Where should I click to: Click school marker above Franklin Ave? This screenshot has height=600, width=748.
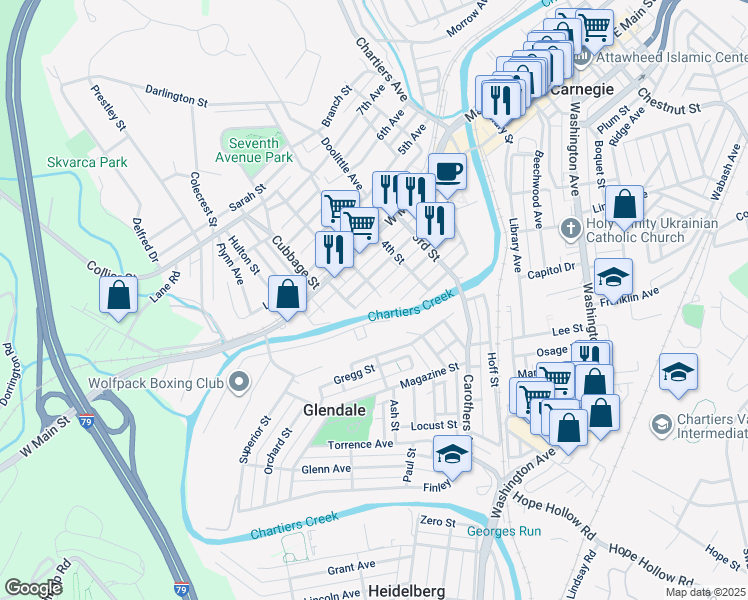(613, 279)
